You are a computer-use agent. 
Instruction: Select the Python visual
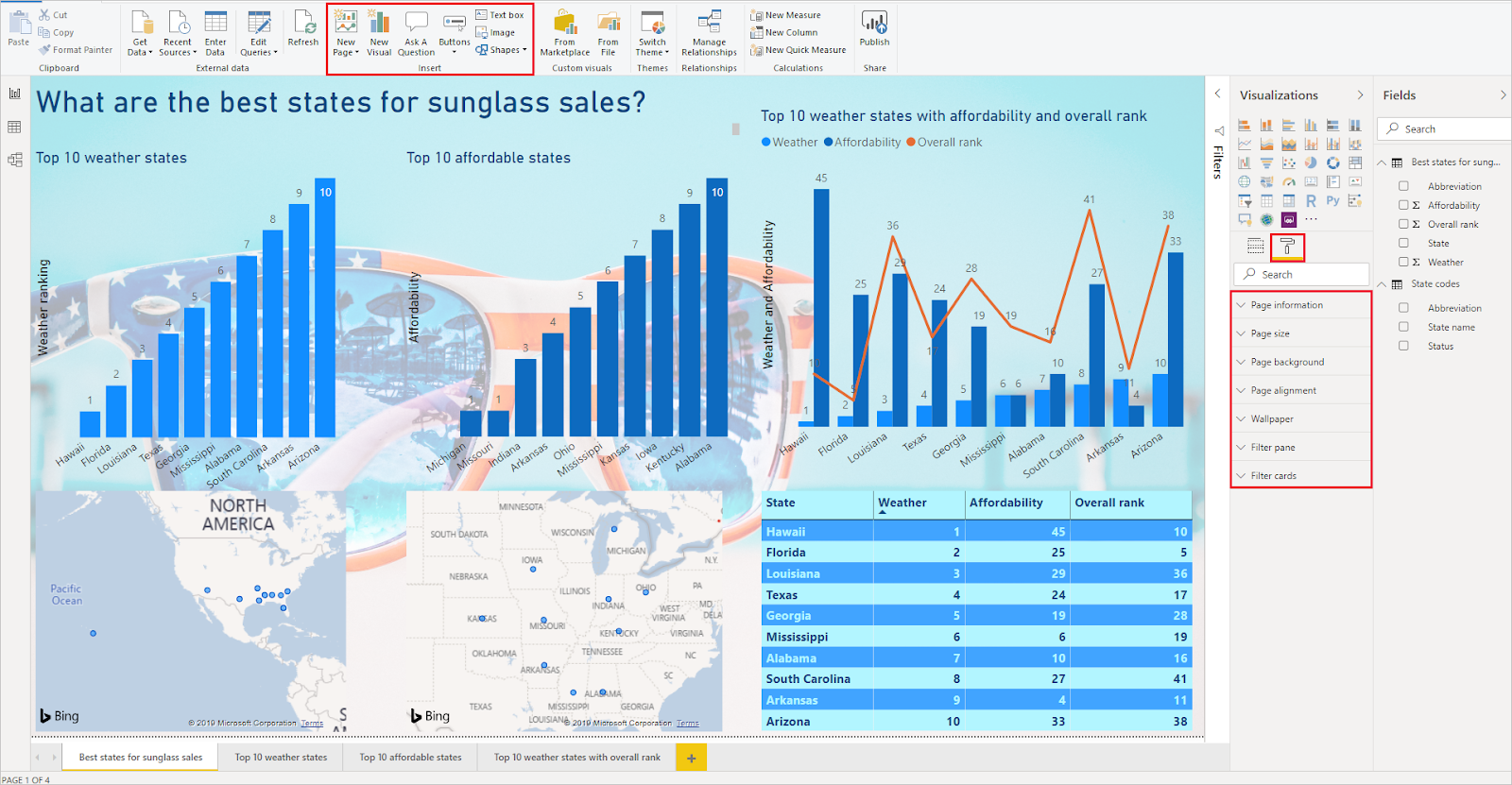click(x=1332, y=200)
